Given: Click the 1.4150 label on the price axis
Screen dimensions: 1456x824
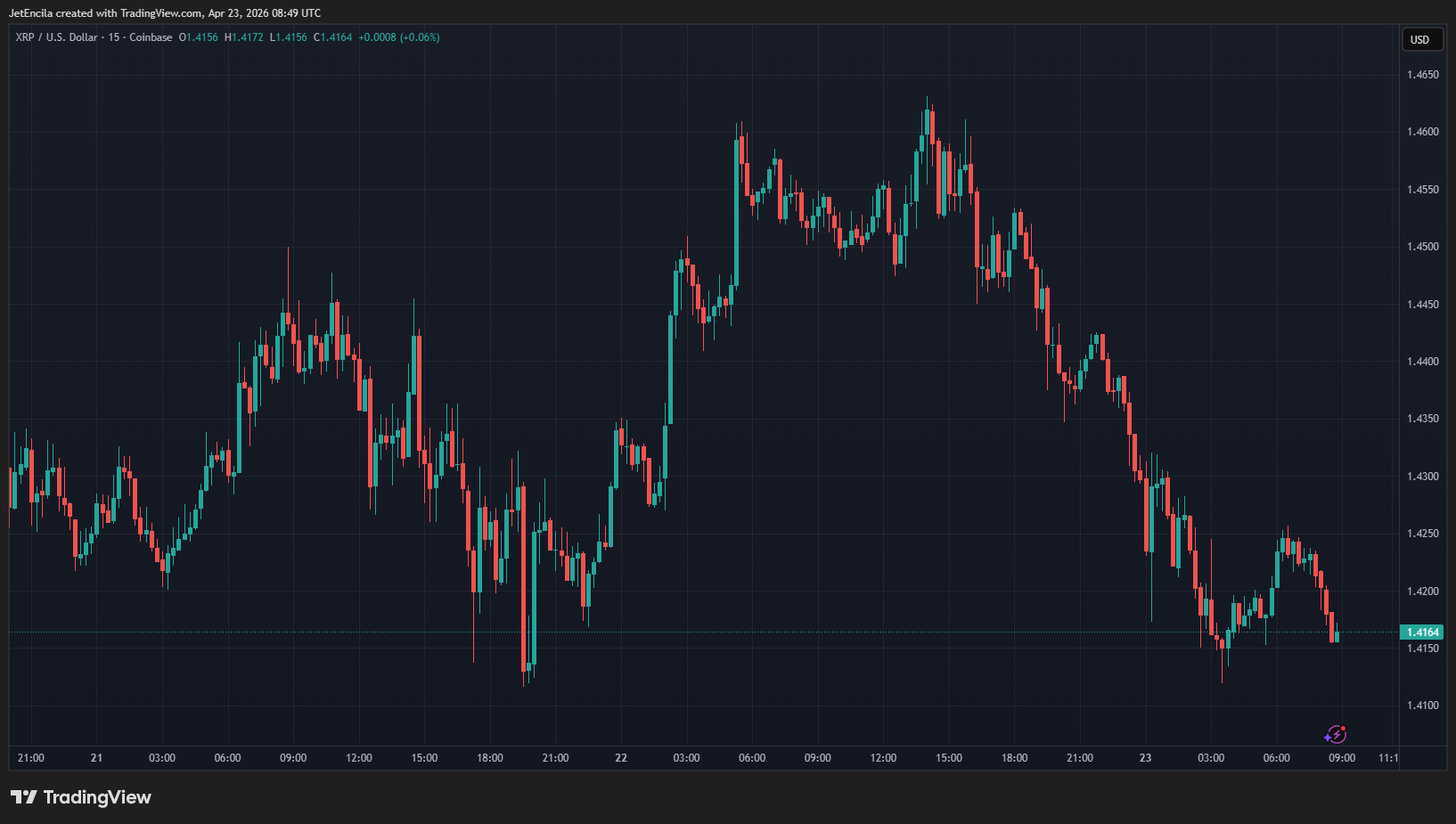Looking at the screenshot, I should (1422, 649).
